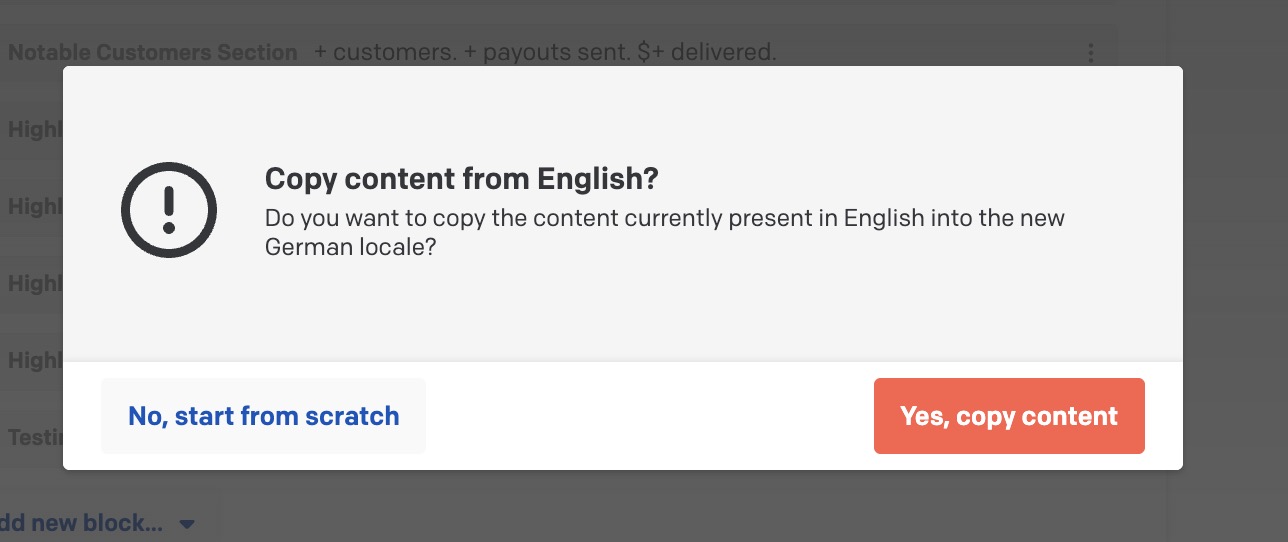Viewport: 1288px width, 542px height.
Task: Expand the Add new block dropdown
Action: click(x=97, y=523)
